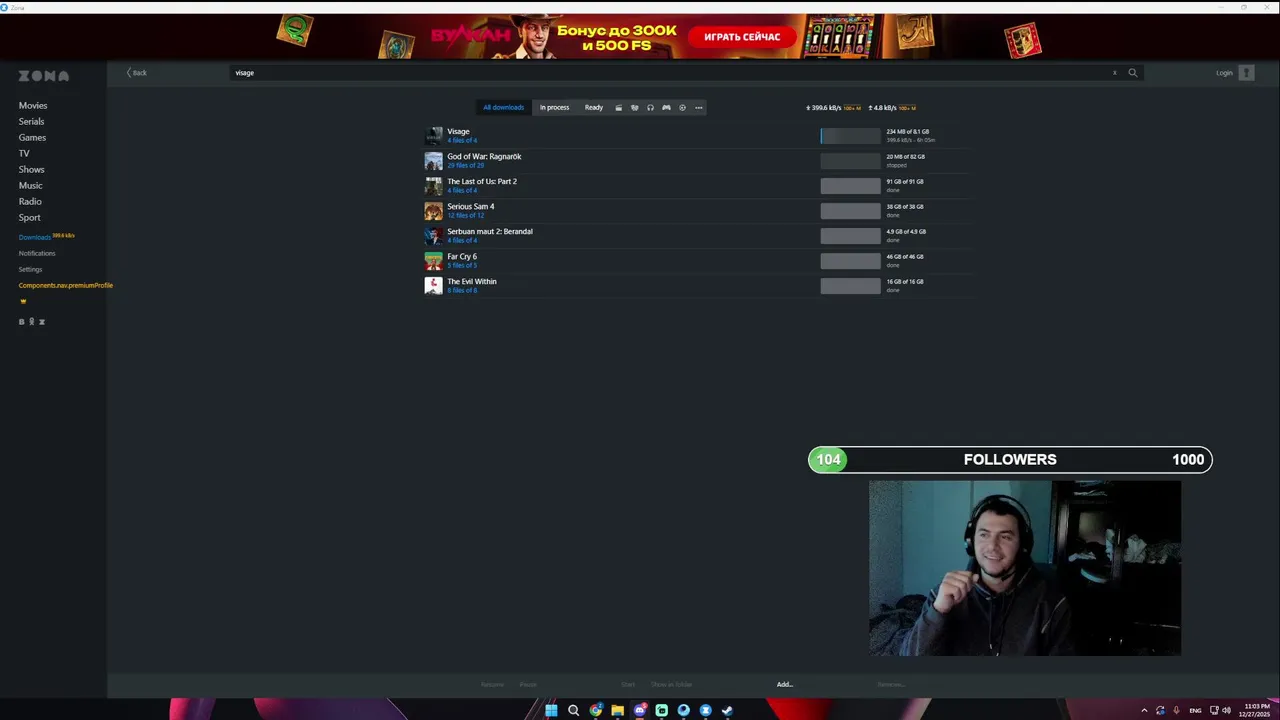Expand The Evil Within '8 files of 8'
The height and width of the screenshot is (720, 1280).
click(x=462, y=291)
